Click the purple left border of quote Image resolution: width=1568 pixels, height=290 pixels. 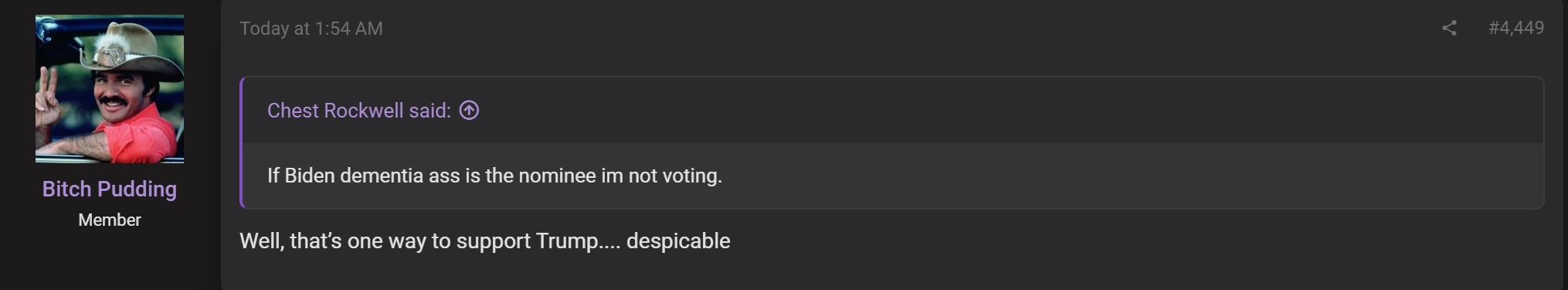[242, 142]
